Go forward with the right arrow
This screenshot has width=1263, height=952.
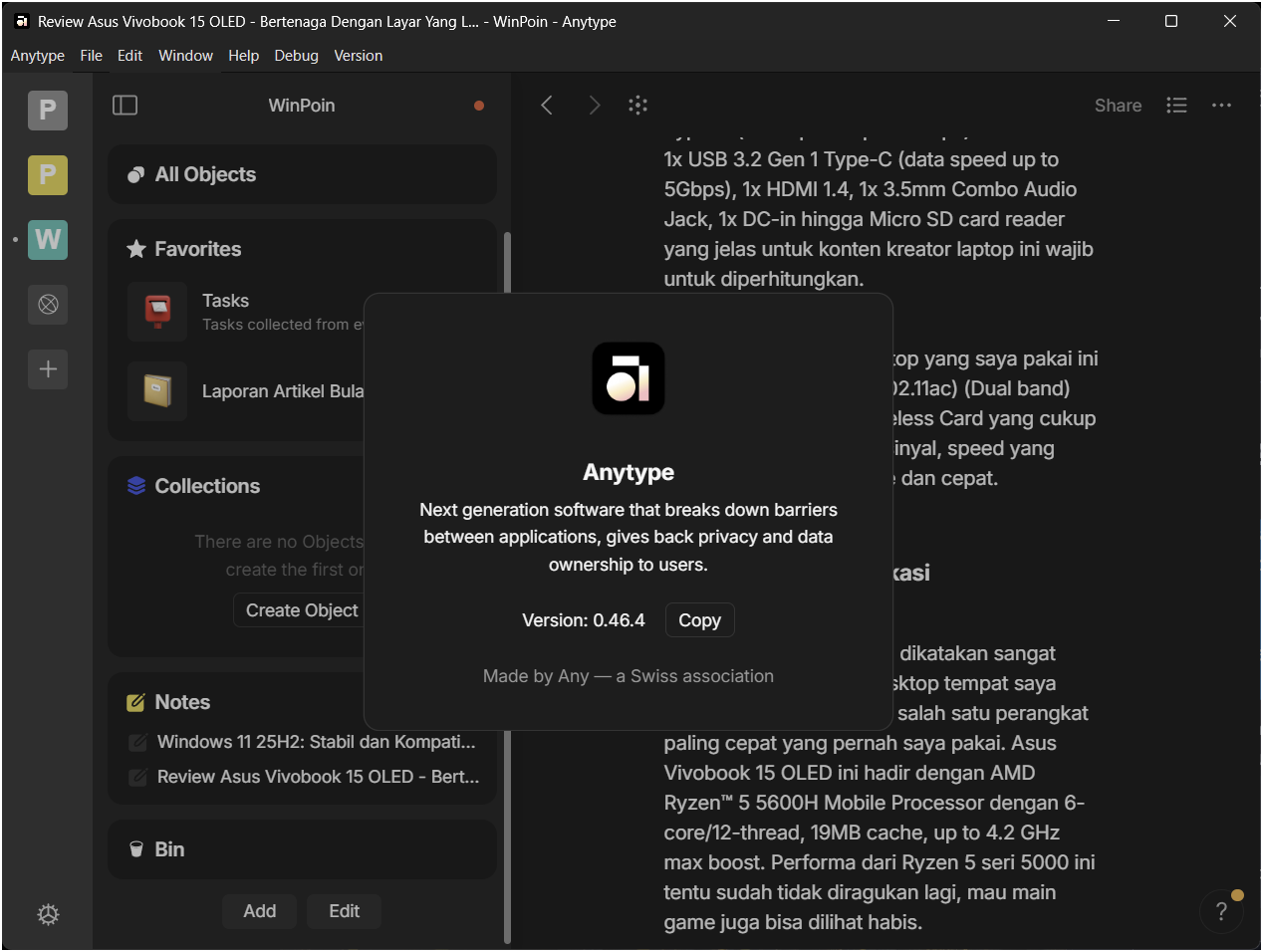click(x=595, y=106)
